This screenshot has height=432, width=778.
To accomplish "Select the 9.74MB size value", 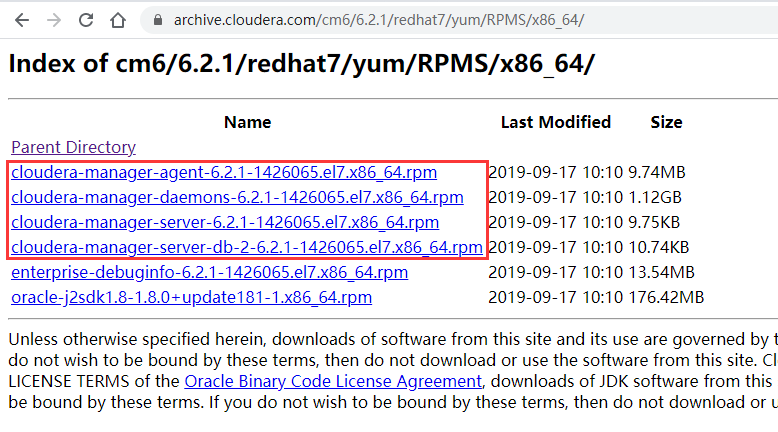I will click(656, 172).
